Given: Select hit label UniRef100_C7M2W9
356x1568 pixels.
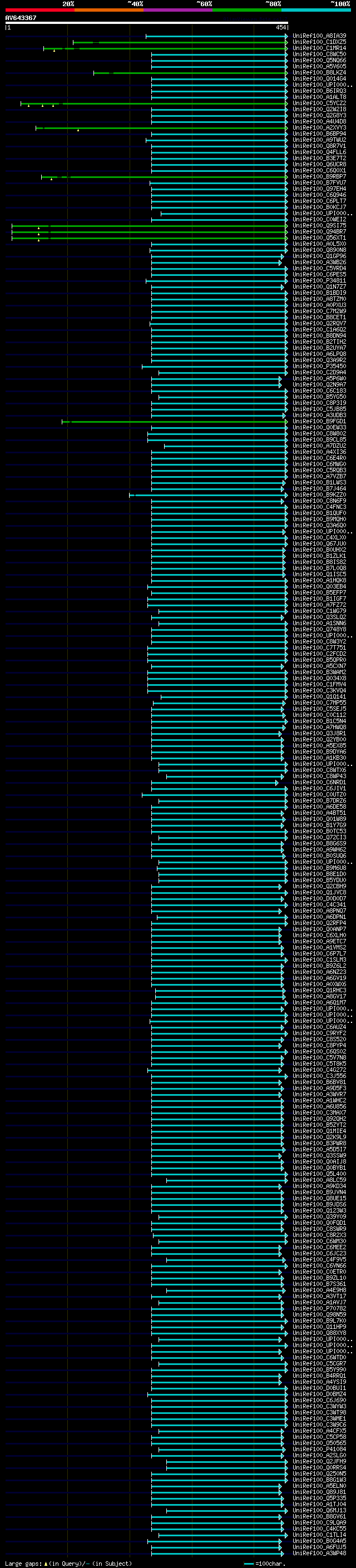Looking at the screenshot, I should click(x=319, y=311).
